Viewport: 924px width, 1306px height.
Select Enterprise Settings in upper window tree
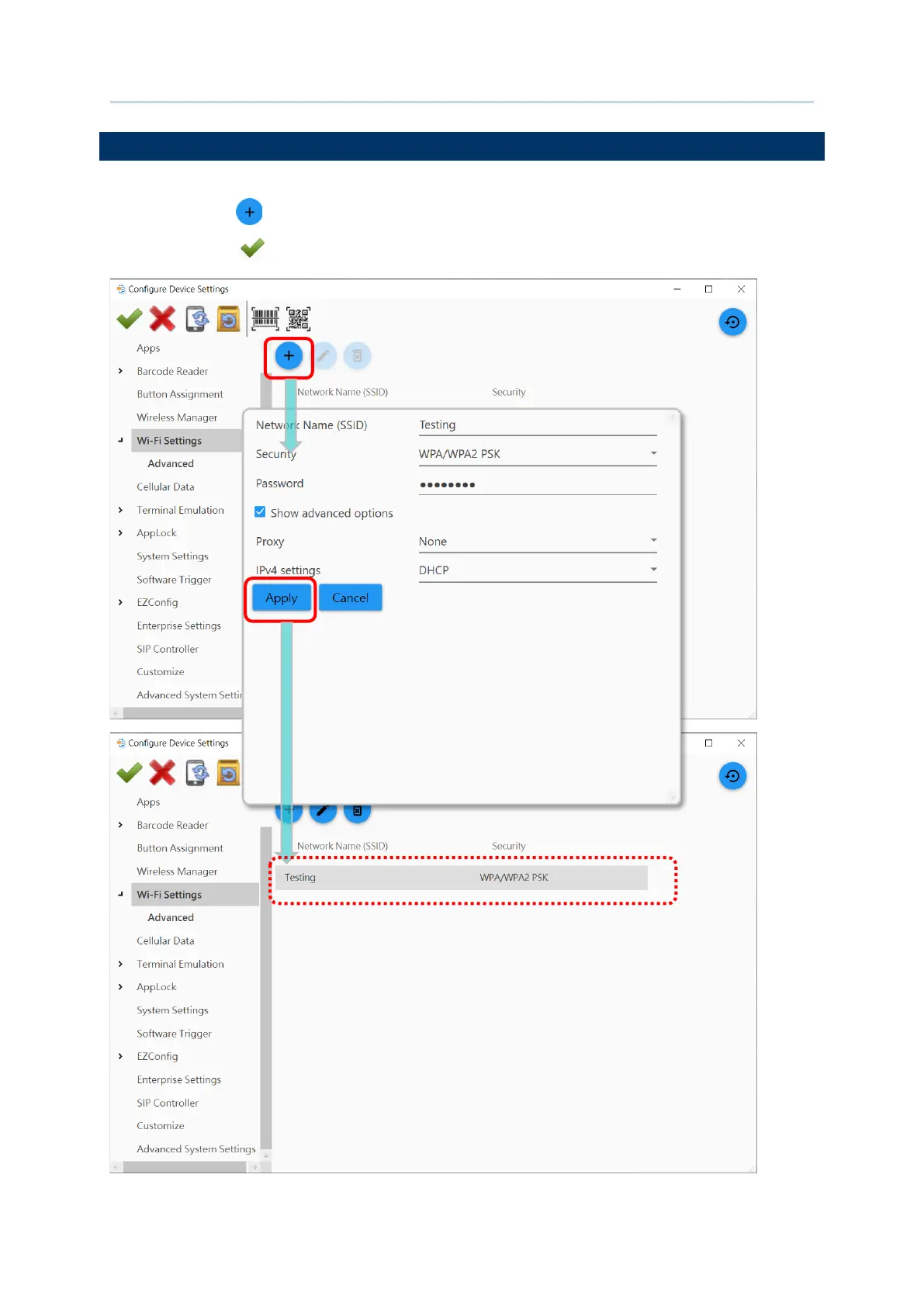pos(178,625)
